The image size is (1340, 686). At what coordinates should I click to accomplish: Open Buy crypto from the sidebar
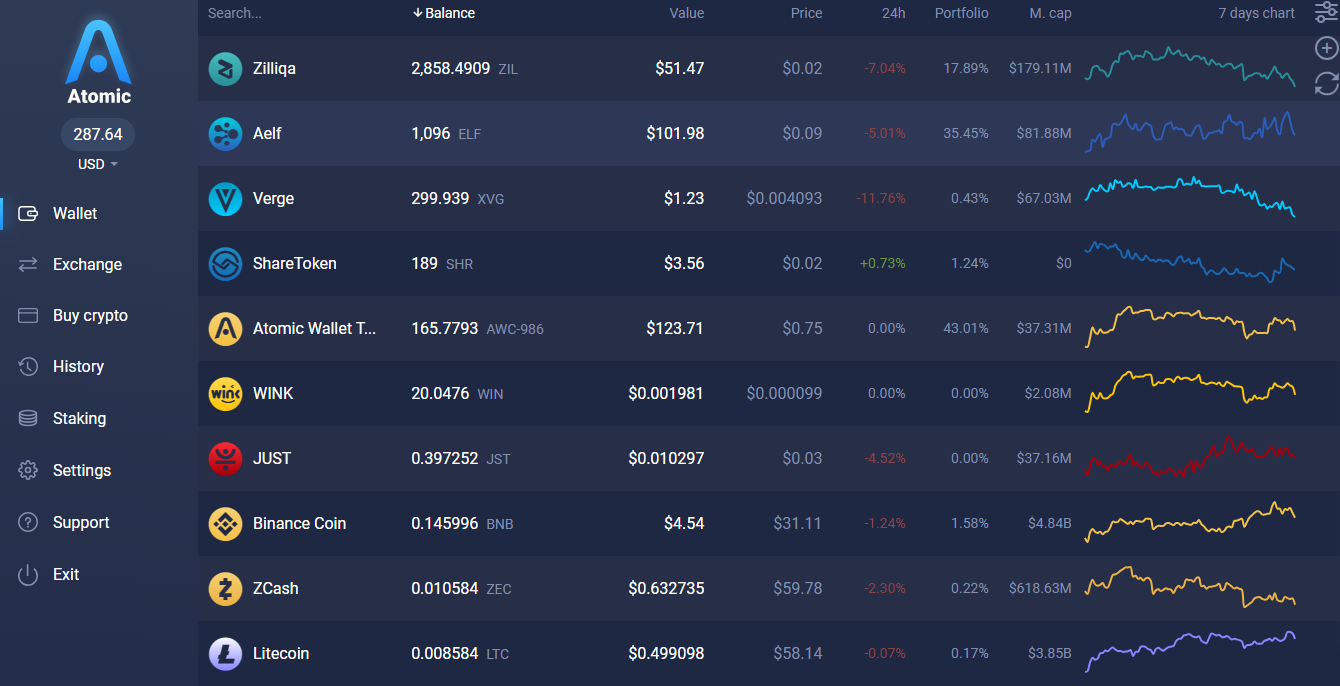coord(90,316)
